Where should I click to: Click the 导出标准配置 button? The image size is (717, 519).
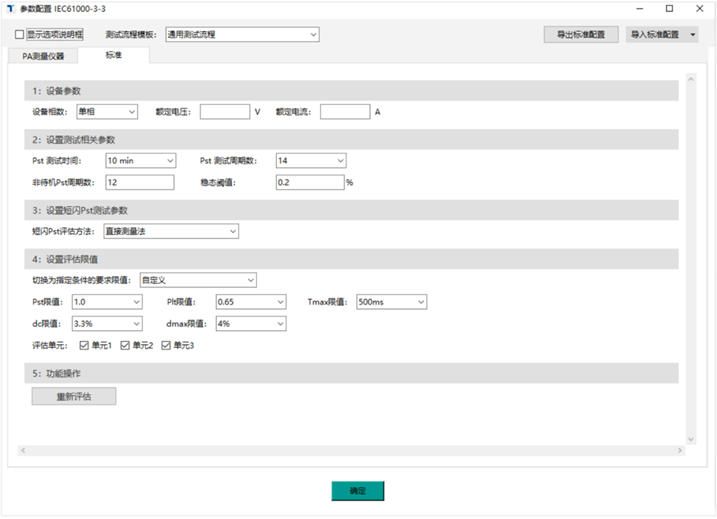(x=581, y=34)
